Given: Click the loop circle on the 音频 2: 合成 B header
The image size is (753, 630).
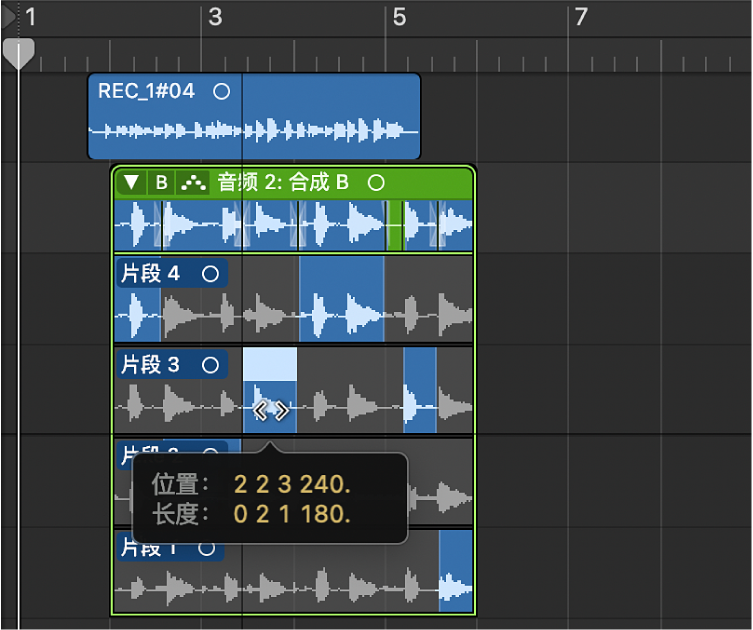Looking at the screenshot, I should click(376, 182).
